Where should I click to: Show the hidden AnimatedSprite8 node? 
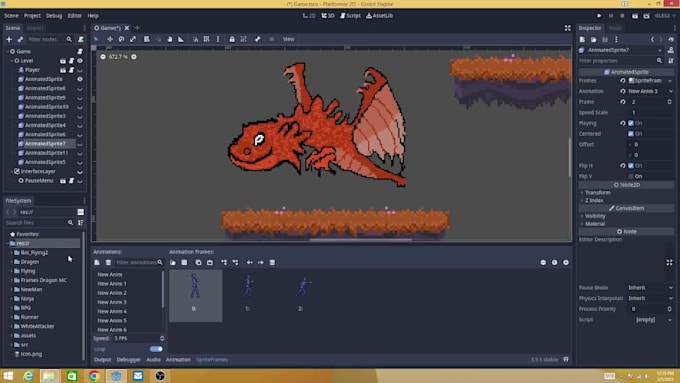[x=80, y=89]
